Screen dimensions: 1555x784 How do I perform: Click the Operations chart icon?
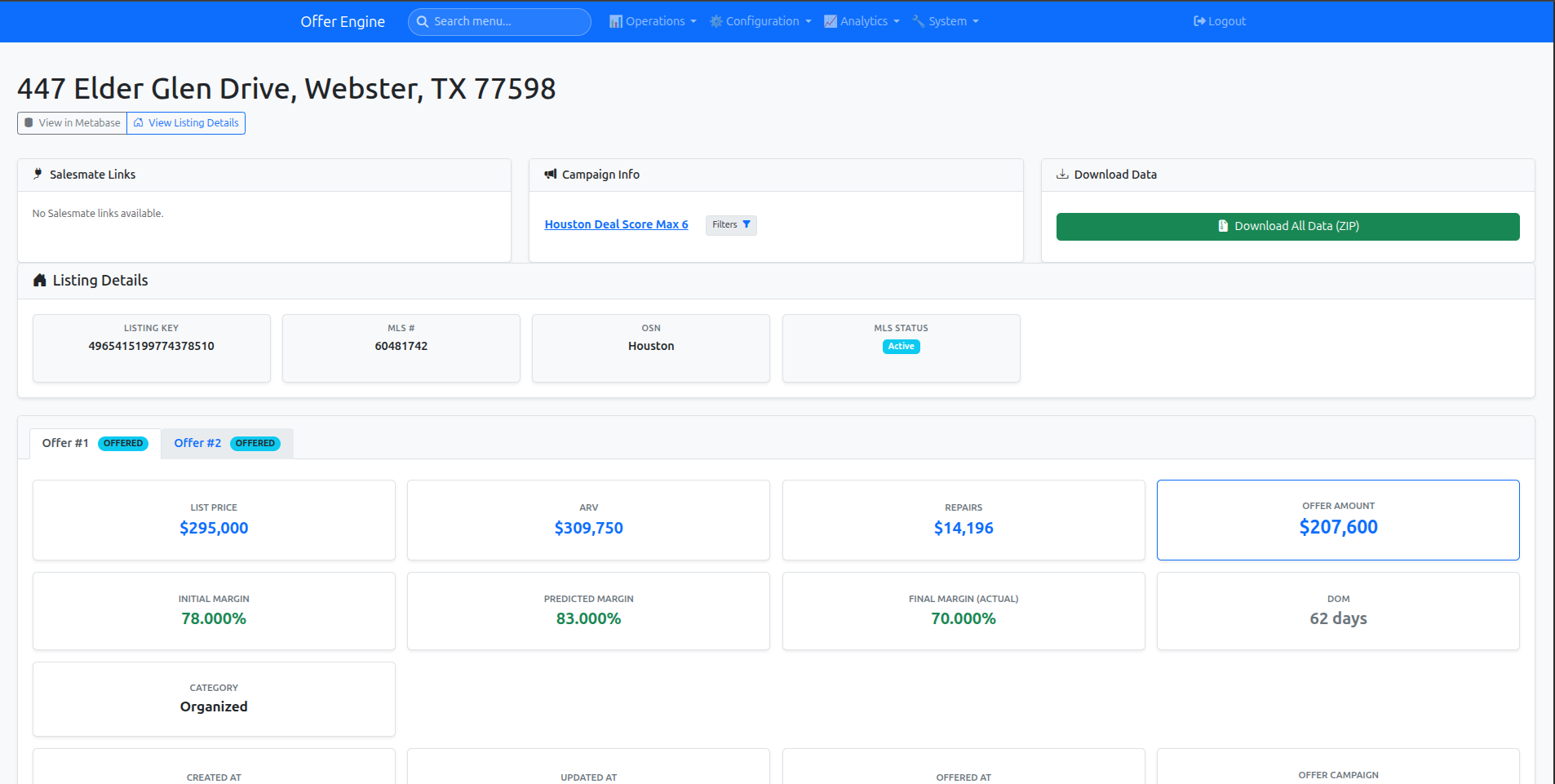coord(616,22)
